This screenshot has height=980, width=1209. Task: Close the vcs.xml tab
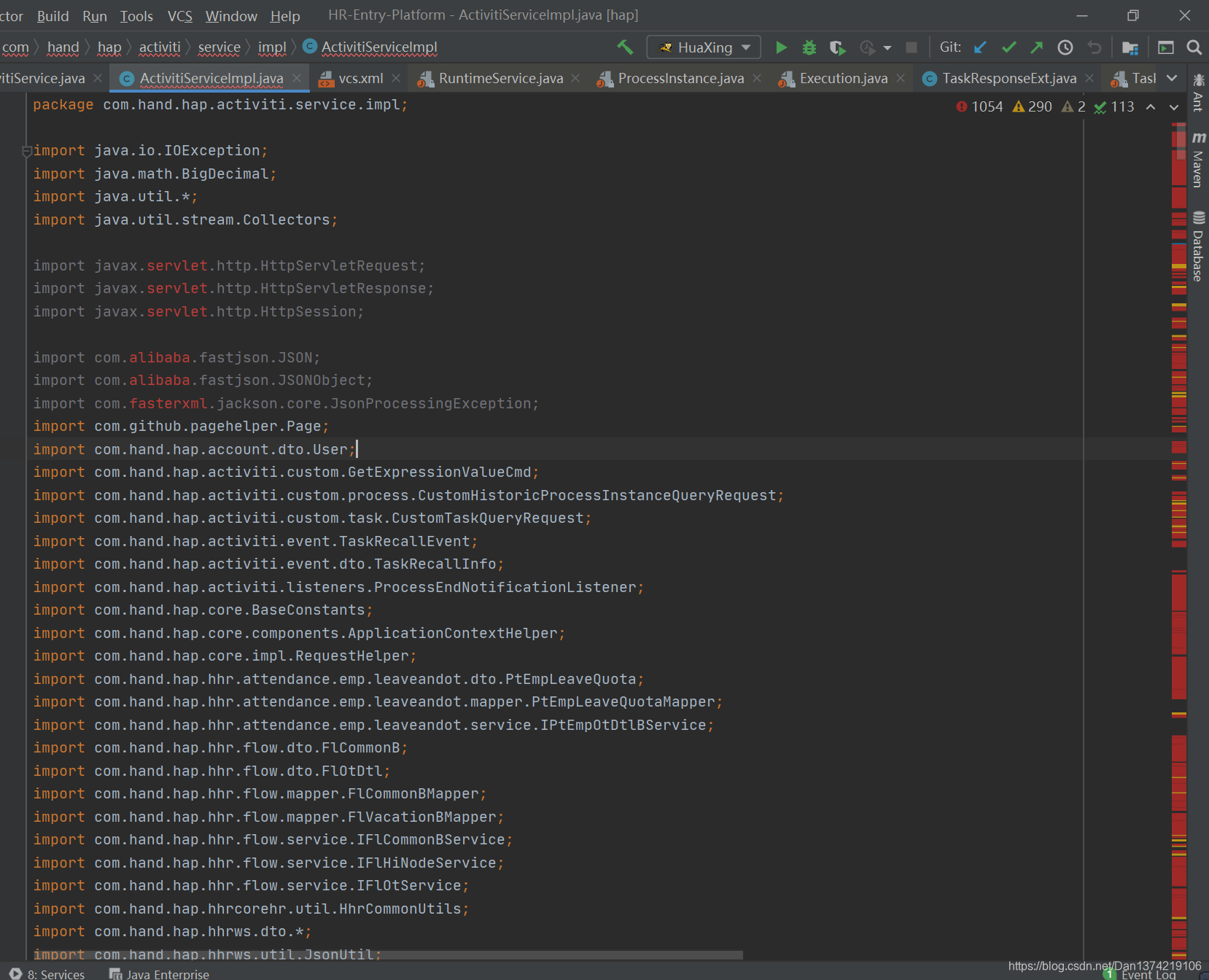point(396,78)
